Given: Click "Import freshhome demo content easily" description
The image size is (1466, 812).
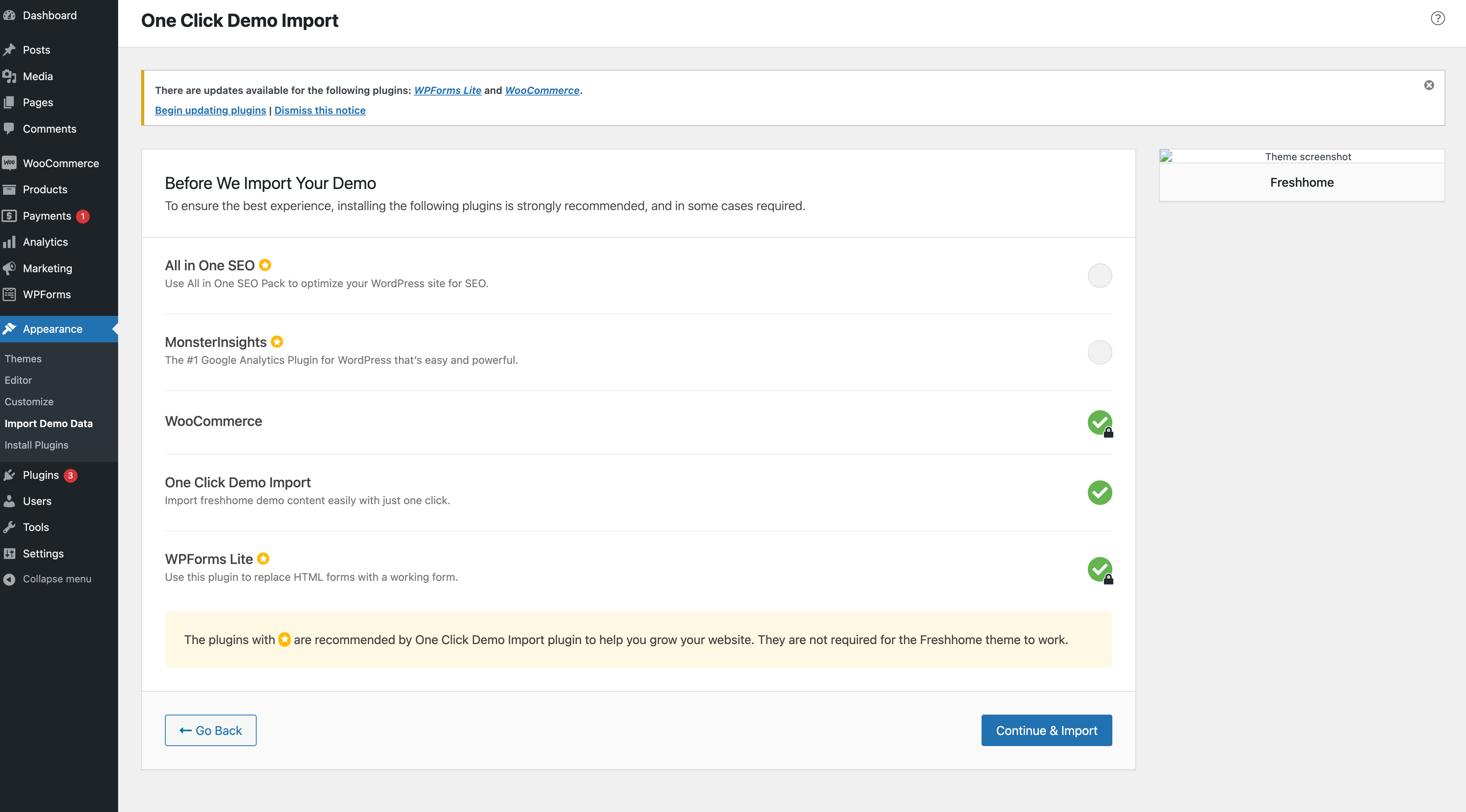Looking at the screenshot, I should point(307,500).
